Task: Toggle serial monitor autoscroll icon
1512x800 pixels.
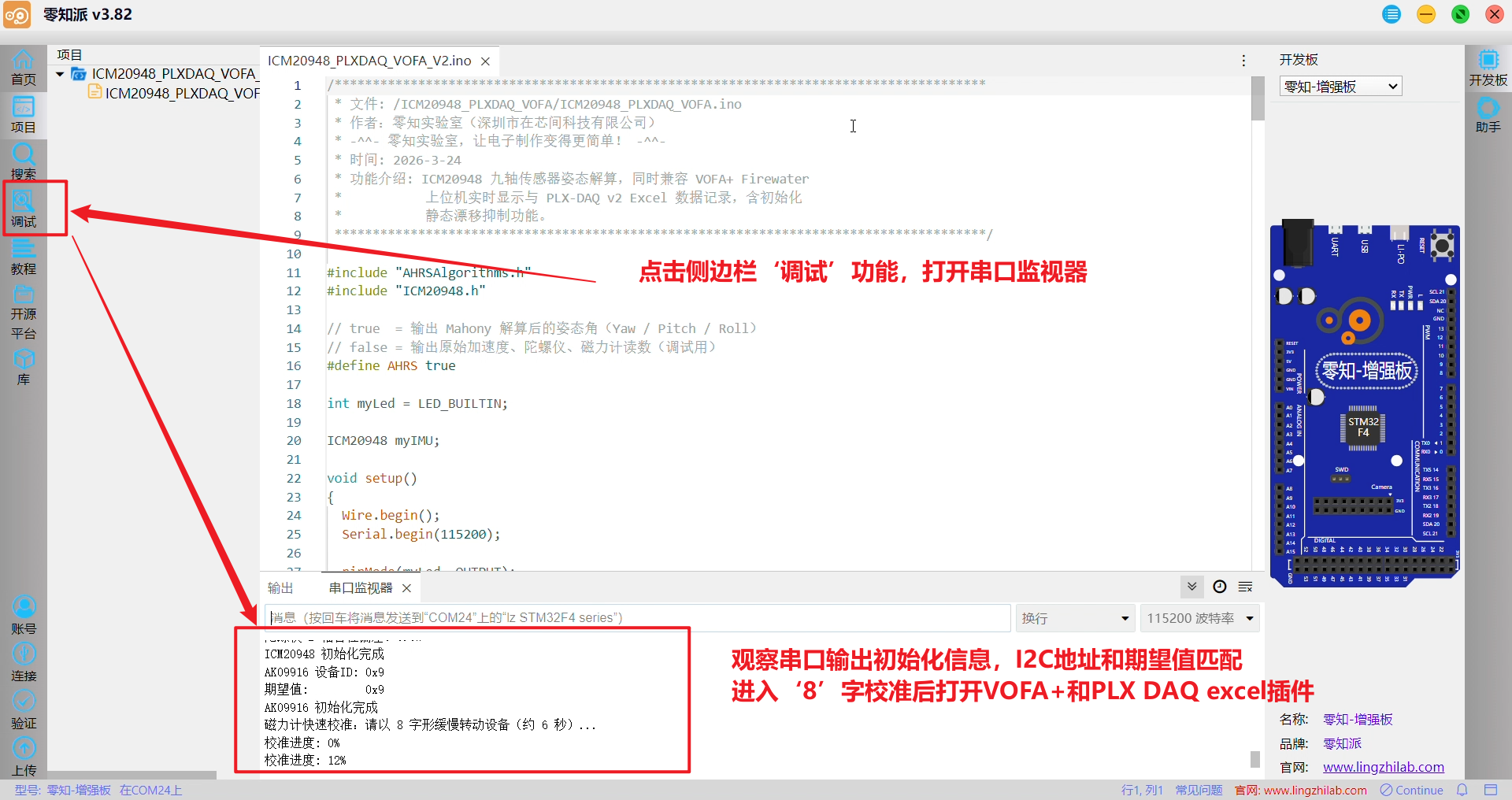Action: (1191, 587)
